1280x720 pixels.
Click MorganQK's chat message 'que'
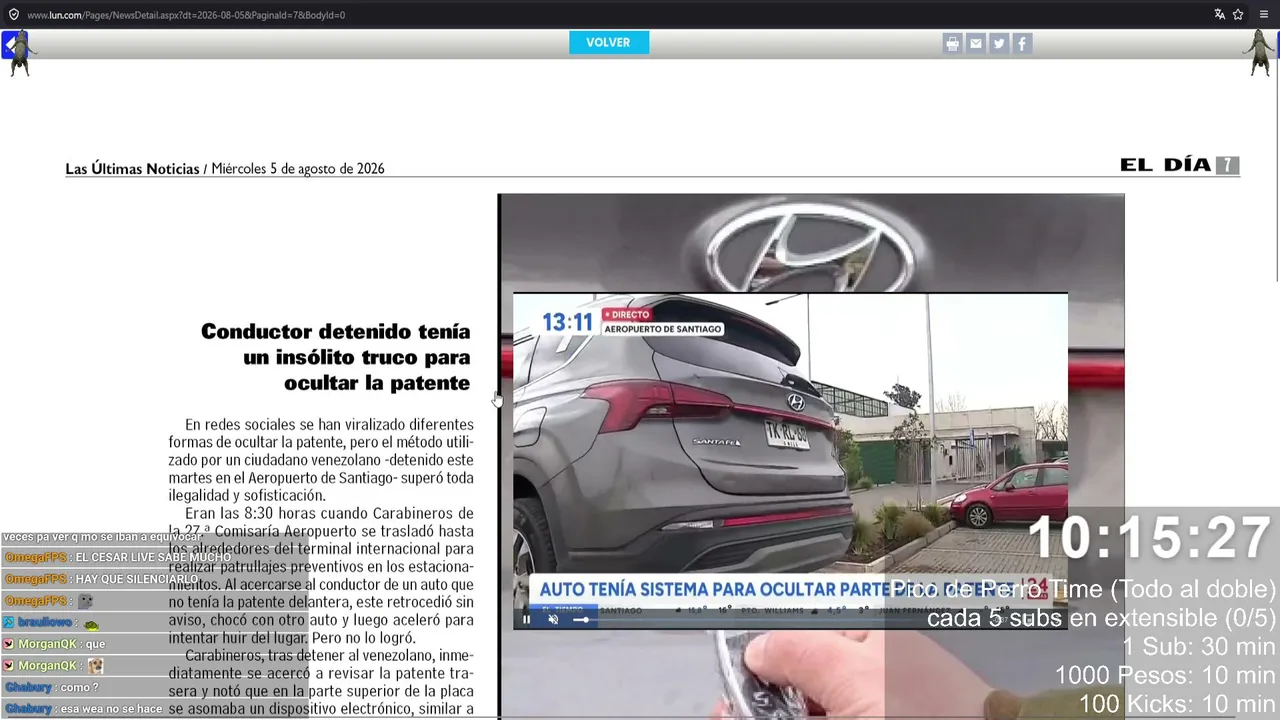tap(95, 645)
